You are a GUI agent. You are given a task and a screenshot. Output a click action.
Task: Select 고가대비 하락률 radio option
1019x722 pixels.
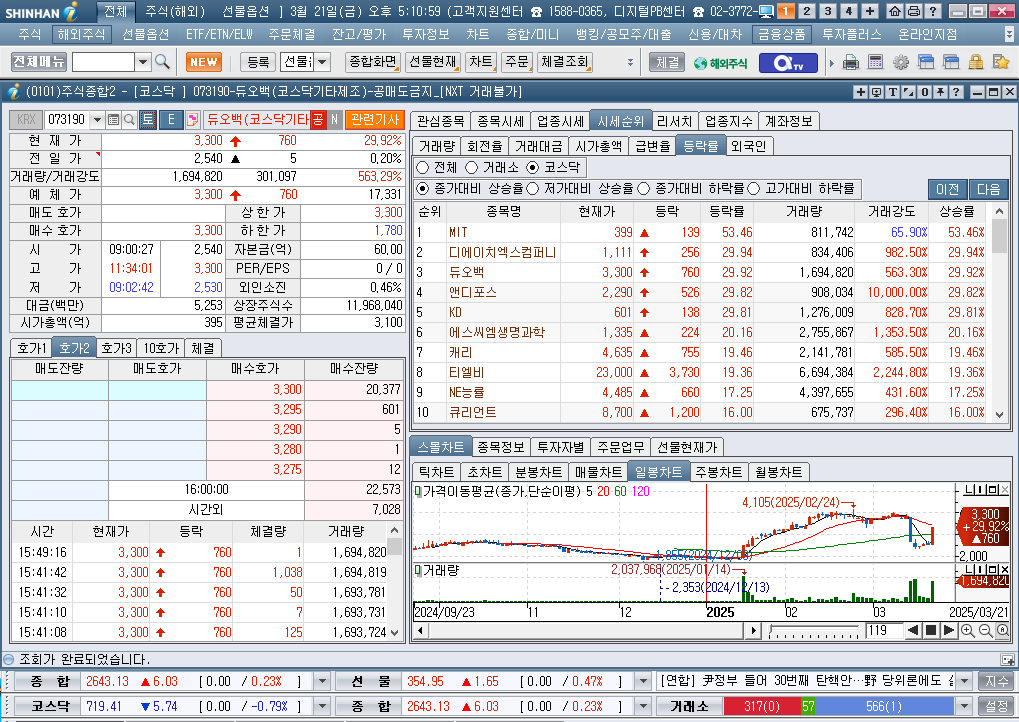pos(754,188)
